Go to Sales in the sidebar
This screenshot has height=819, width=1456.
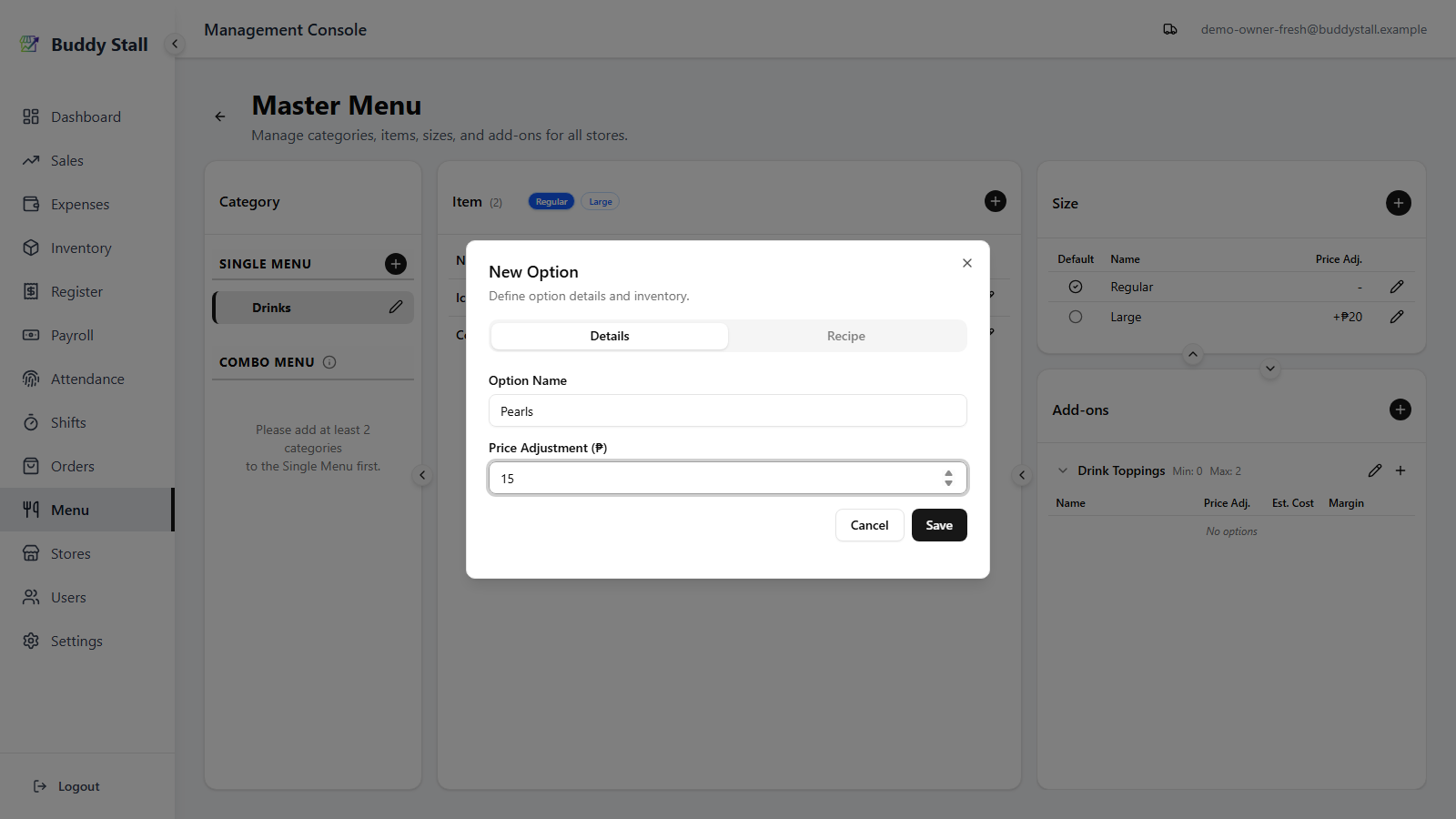(86, 160)
